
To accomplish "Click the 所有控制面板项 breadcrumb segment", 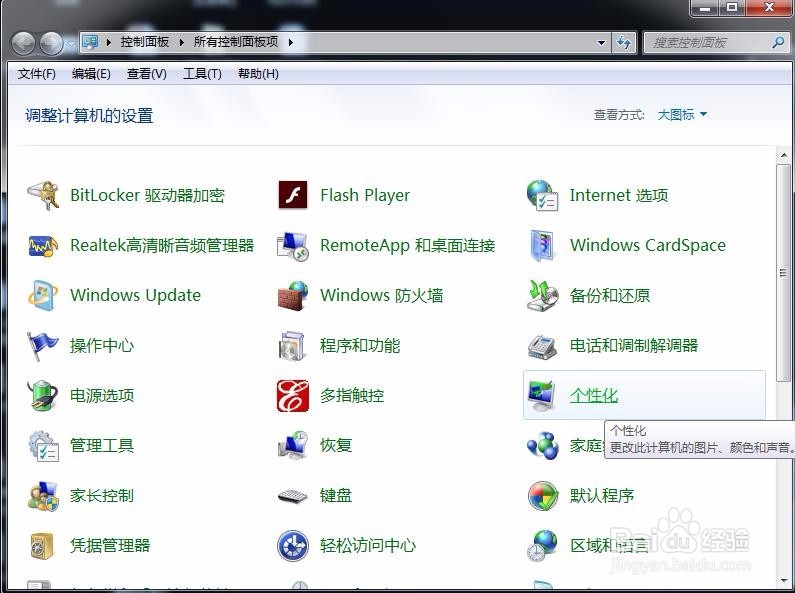I will (x=236, y=42).
